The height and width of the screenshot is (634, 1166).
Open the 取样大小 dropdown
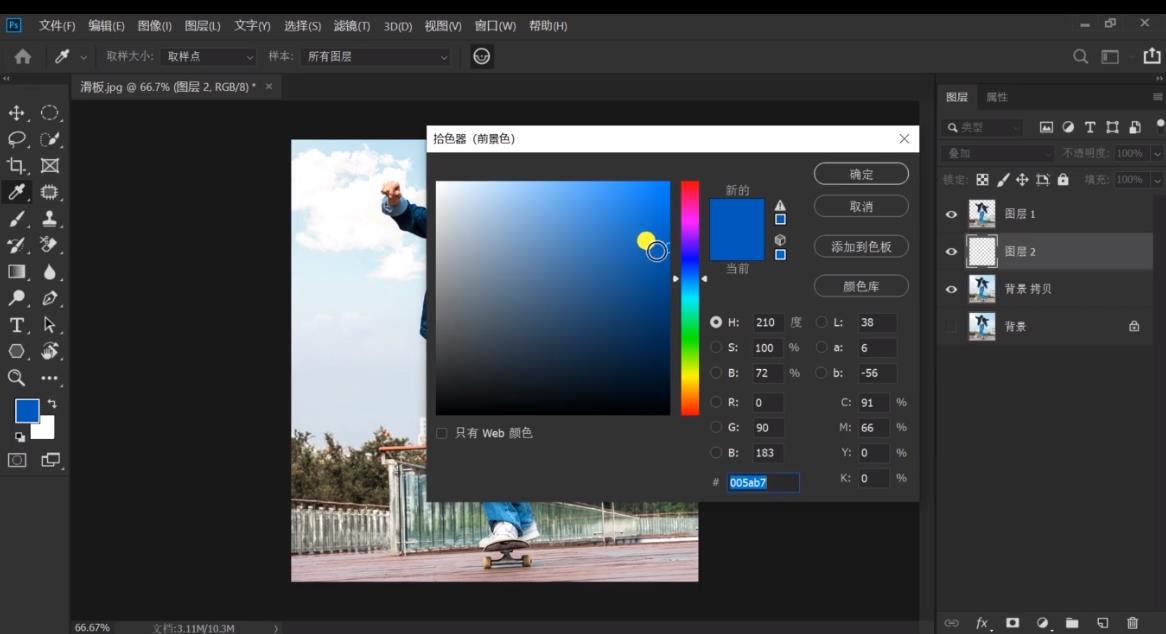coord(210,57)
